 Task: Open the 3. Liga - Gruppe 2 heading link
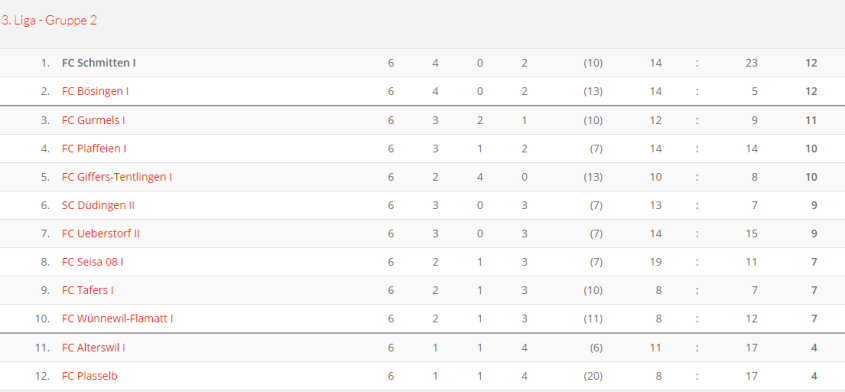click(49, 20)
